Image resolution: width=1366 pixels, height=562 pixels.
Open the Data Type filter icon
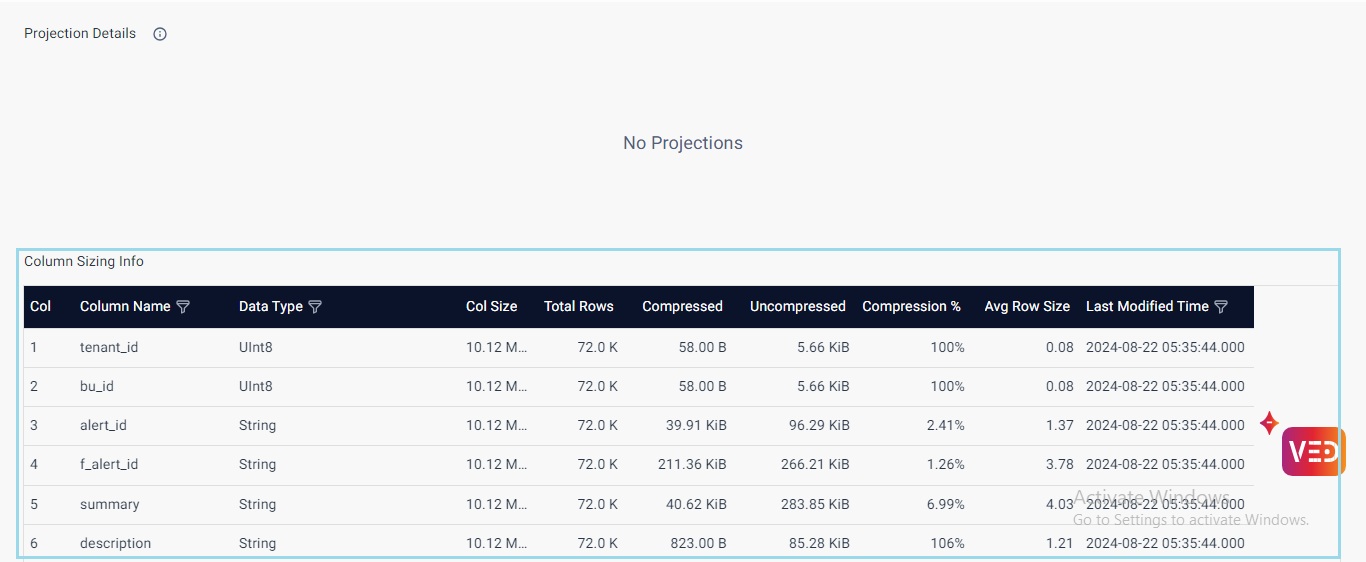tap(315, 307)
